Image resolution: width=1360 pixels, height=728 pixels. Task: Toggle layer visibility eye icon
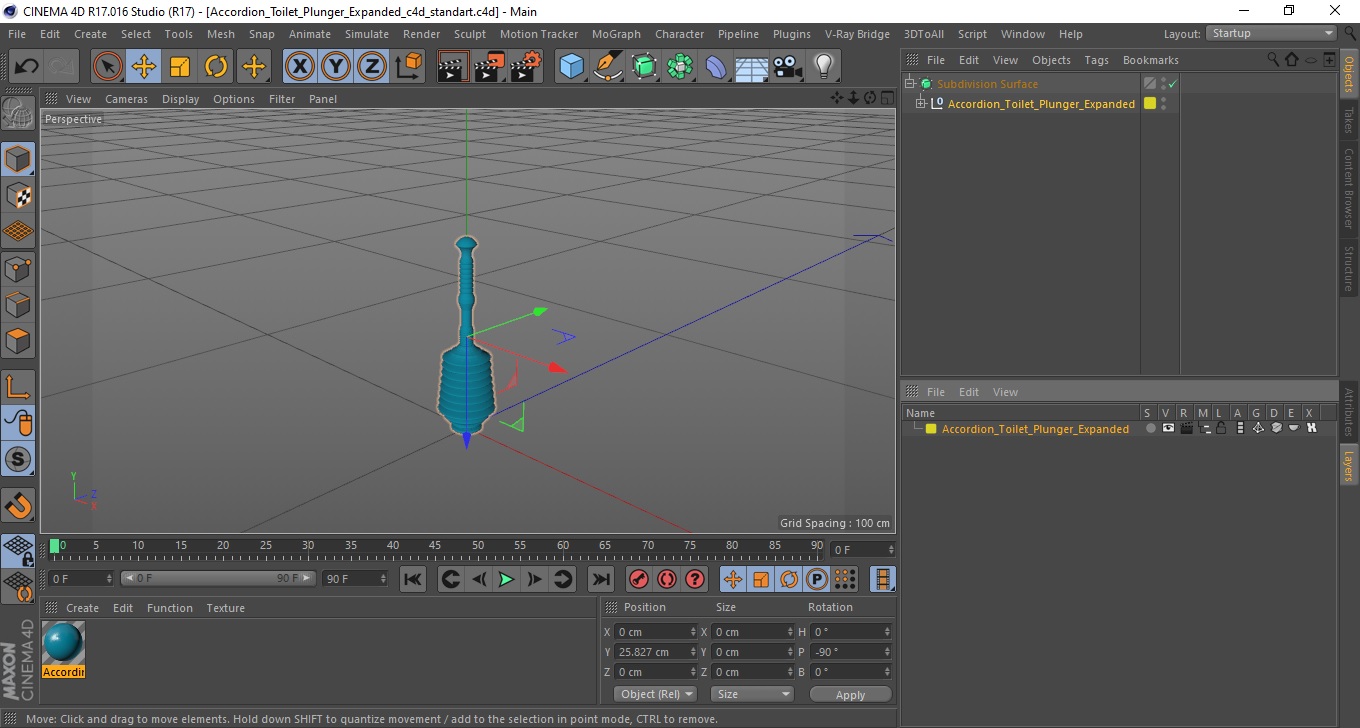(x=1167, y=428)
